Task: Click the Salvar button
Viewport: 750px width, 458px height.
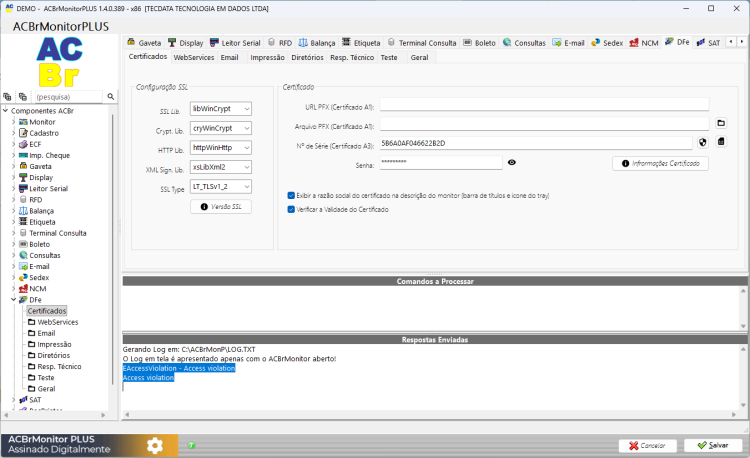Action: point(713,445)
